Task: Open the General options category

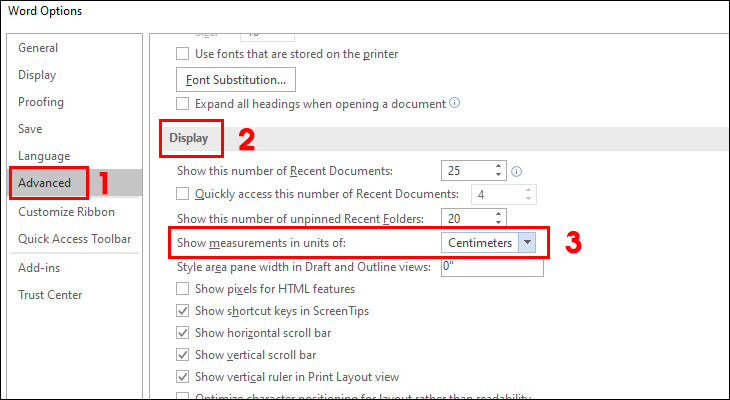Action: (x=38, y=48)
